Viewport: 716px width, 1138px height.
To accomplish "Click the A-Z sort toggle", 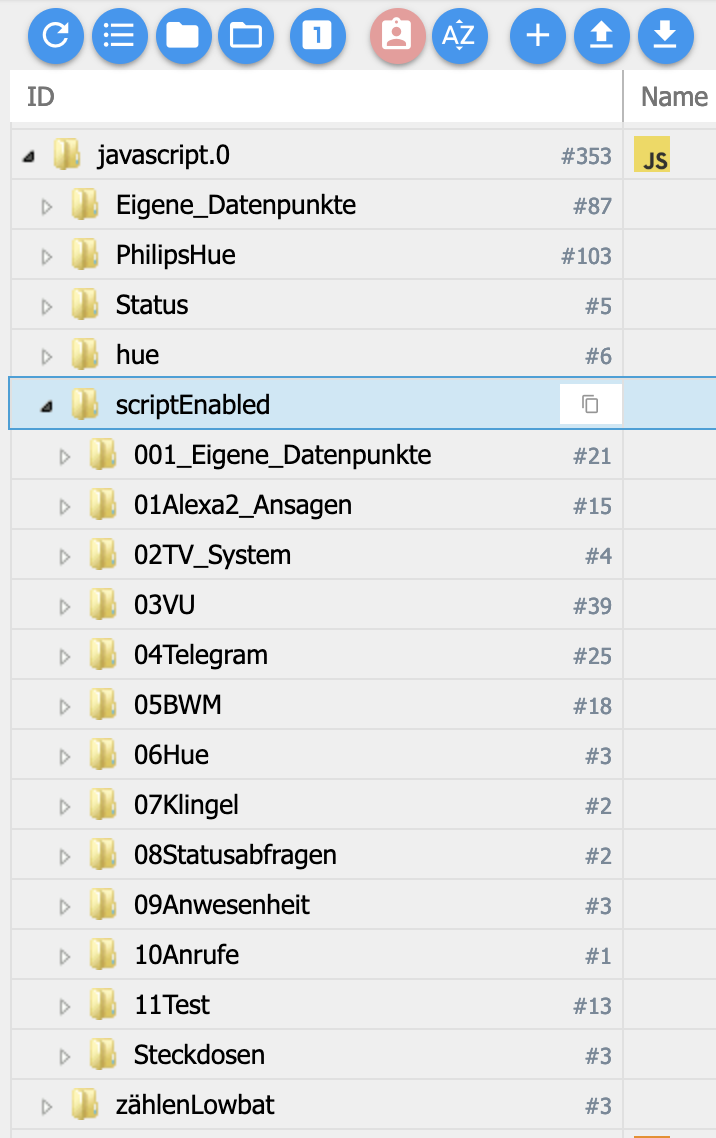I will tap(459, 36).
